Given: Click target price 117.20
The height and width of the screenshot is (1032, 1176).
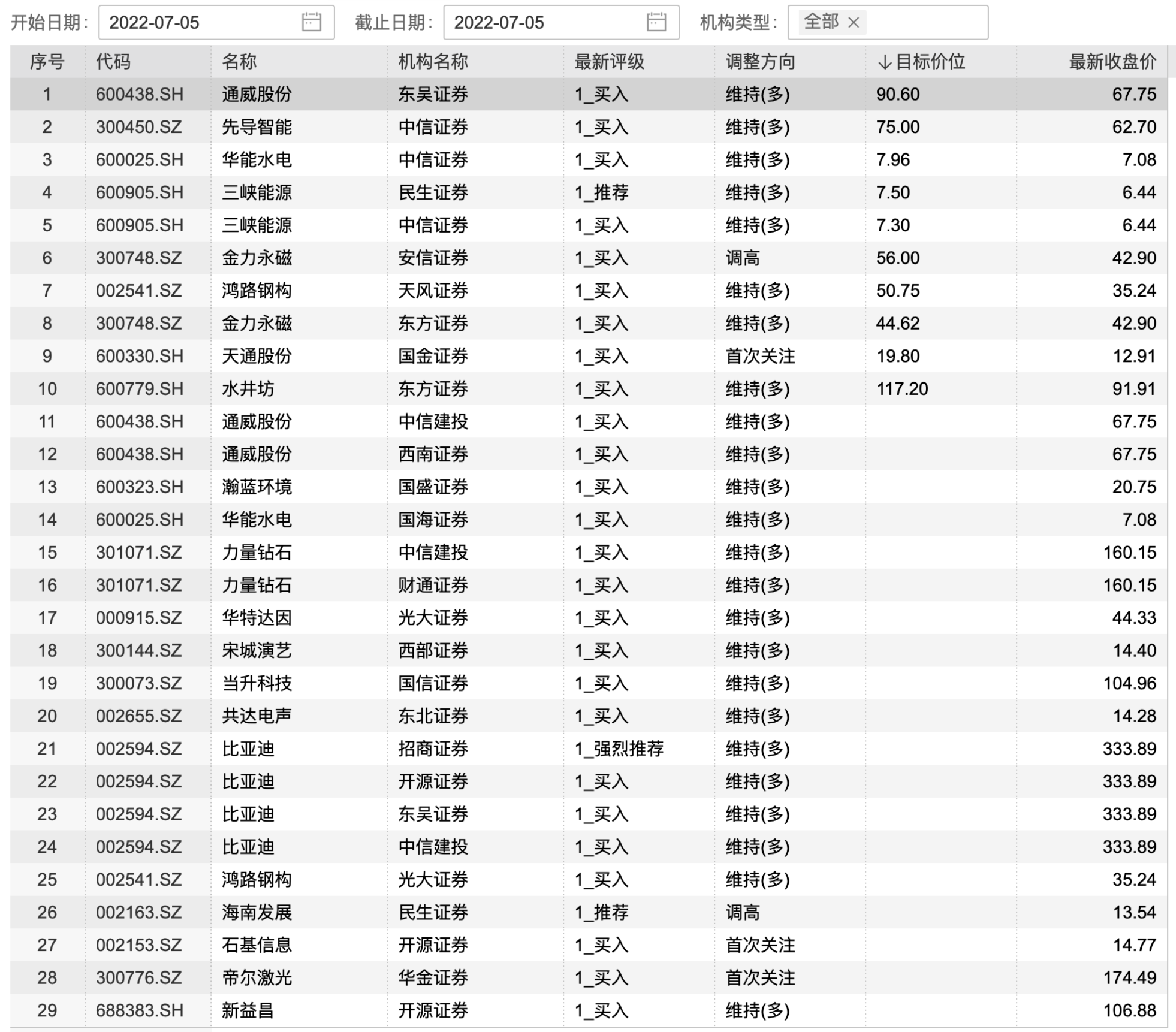Looking at the screenshot, I should coord(902,389).
